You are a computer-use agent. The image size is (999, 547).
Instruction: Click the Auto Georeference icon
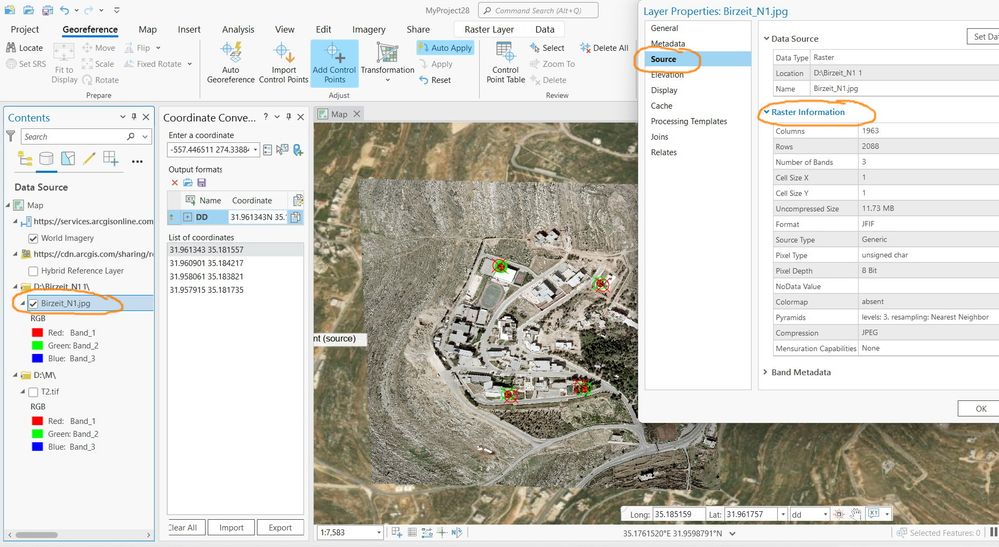[231, 63]
